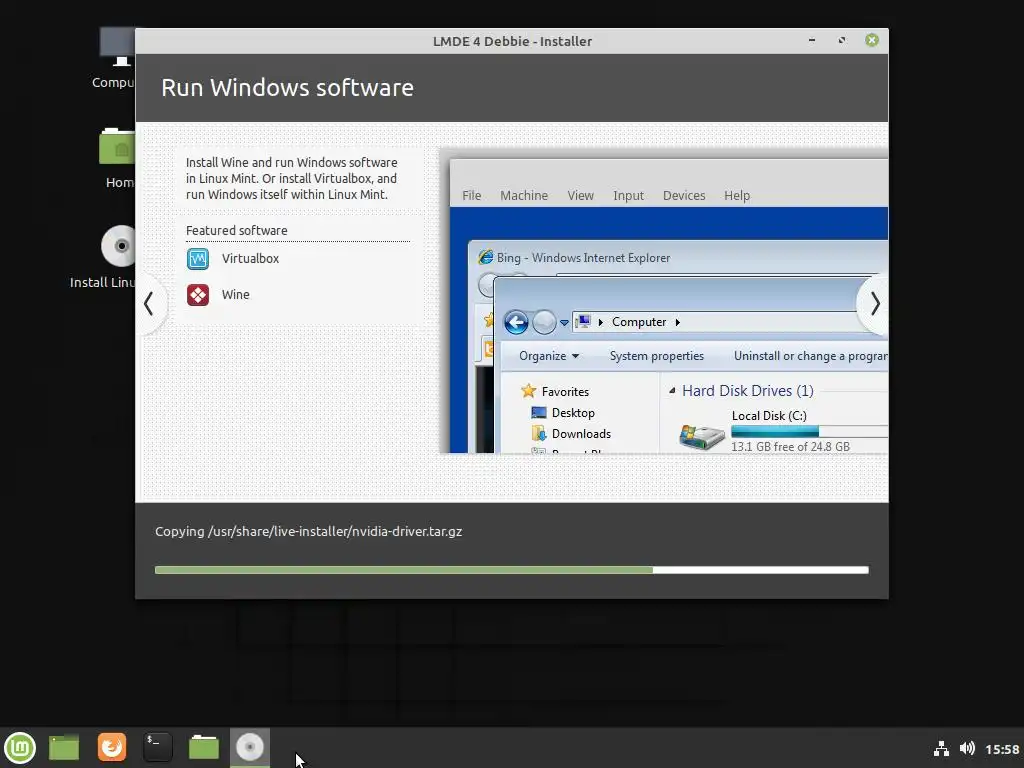Show desktop via green taskbar folder icon
Viewport: 1024px width, 768px height.
point(64,748)
